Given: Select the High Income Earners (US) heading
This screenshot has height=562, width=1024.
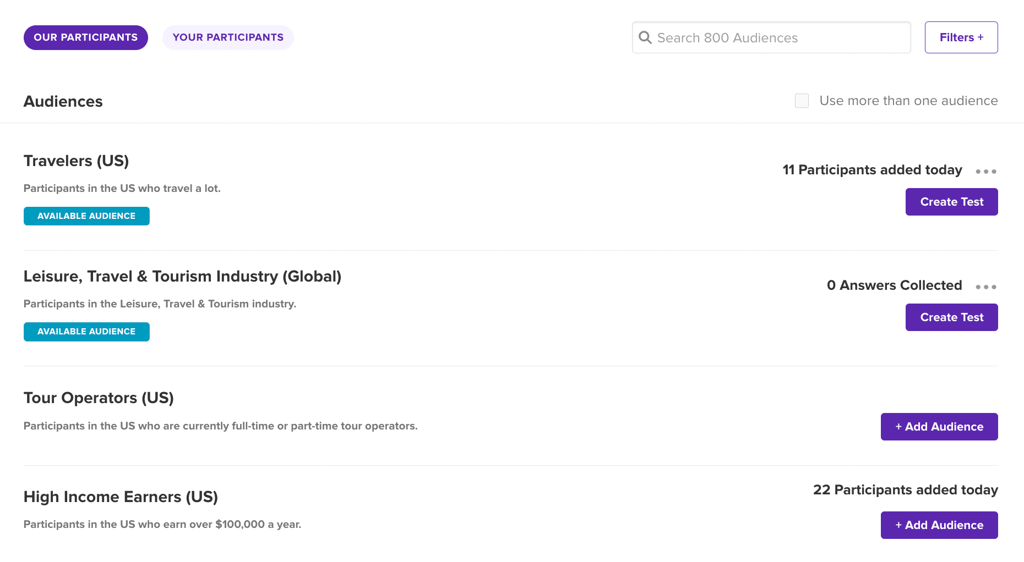Looking at the screenshot, I should pyautogui.click(x=120, y=497).
